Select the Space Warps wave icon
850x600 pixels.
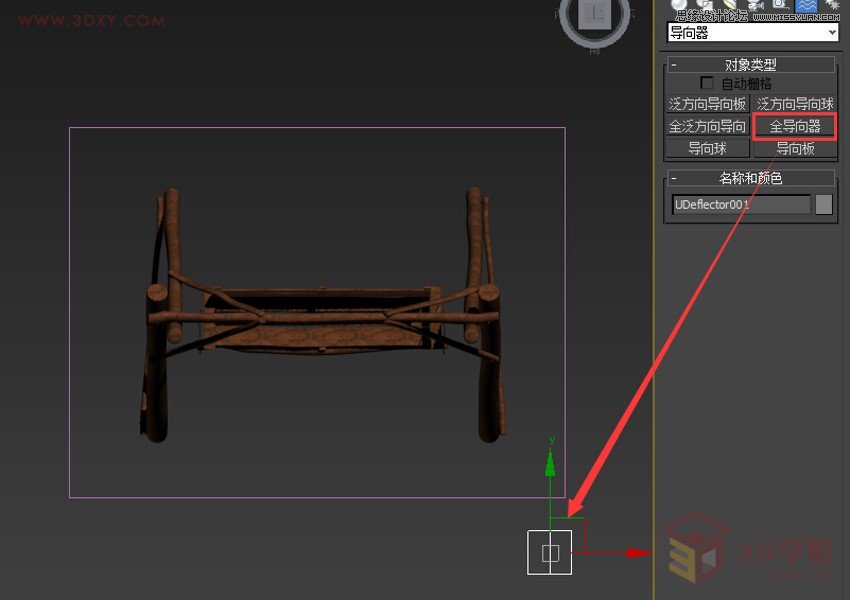(806, 5)
